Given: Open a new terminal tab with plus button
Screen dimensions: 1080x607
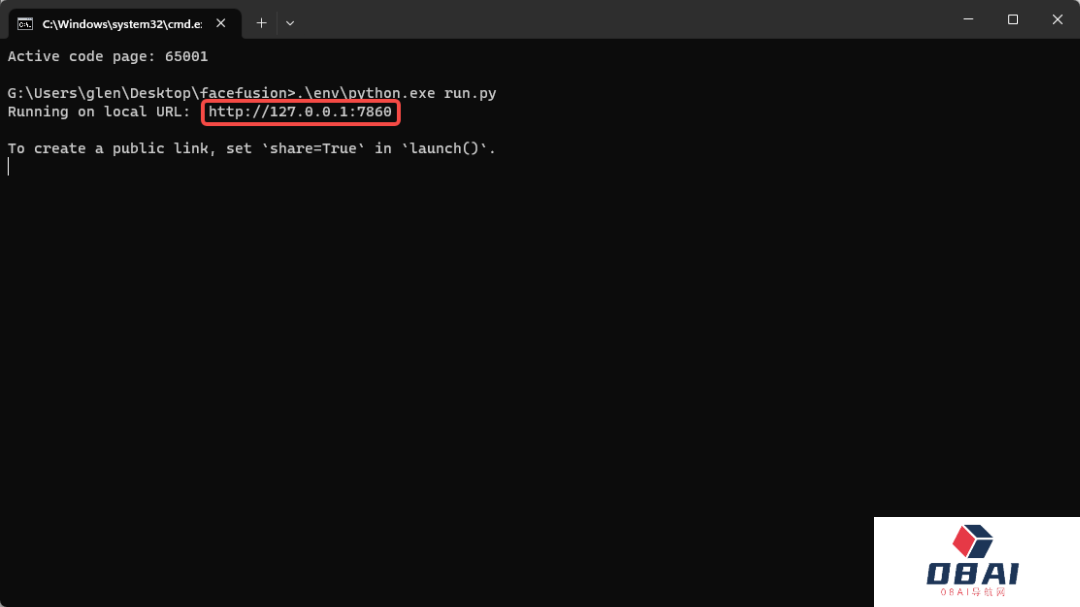Looking at the screenshot, I should click(261, 23).
